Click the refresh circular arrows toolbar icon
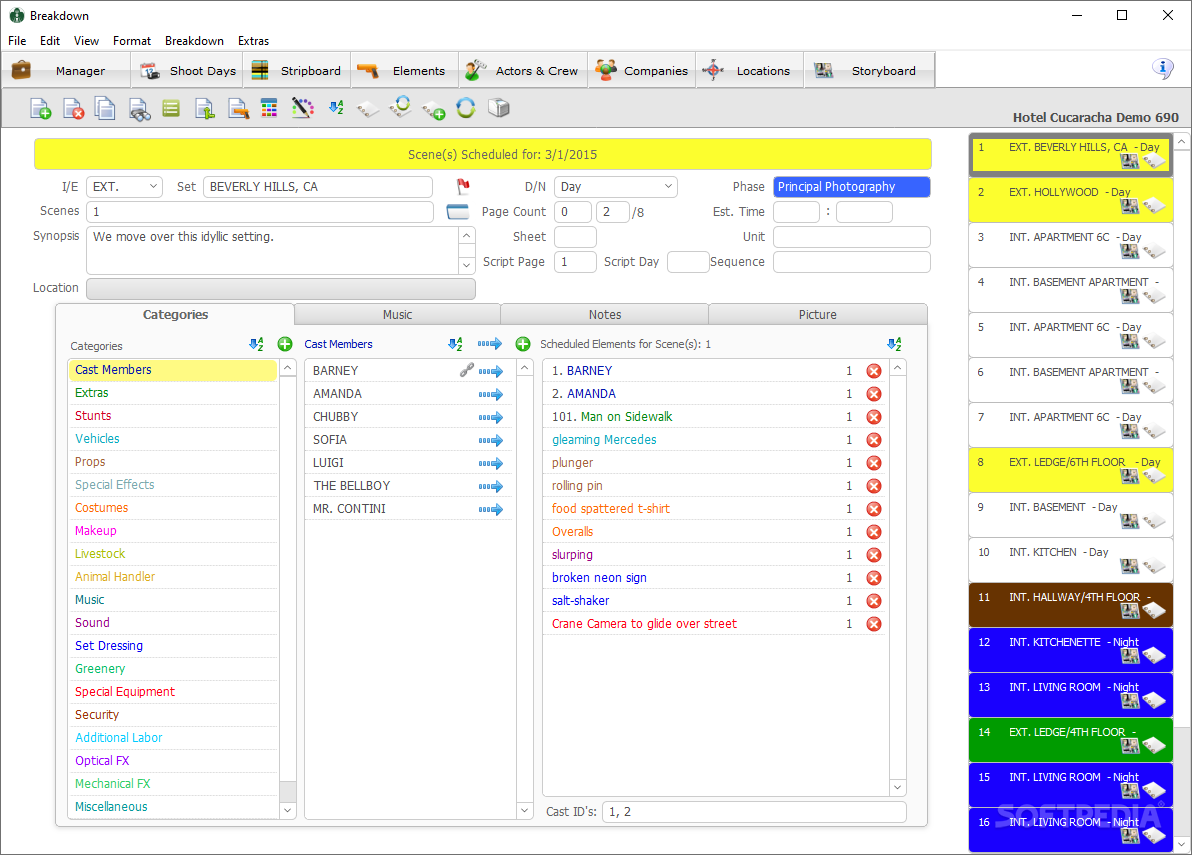 (466, 108)
